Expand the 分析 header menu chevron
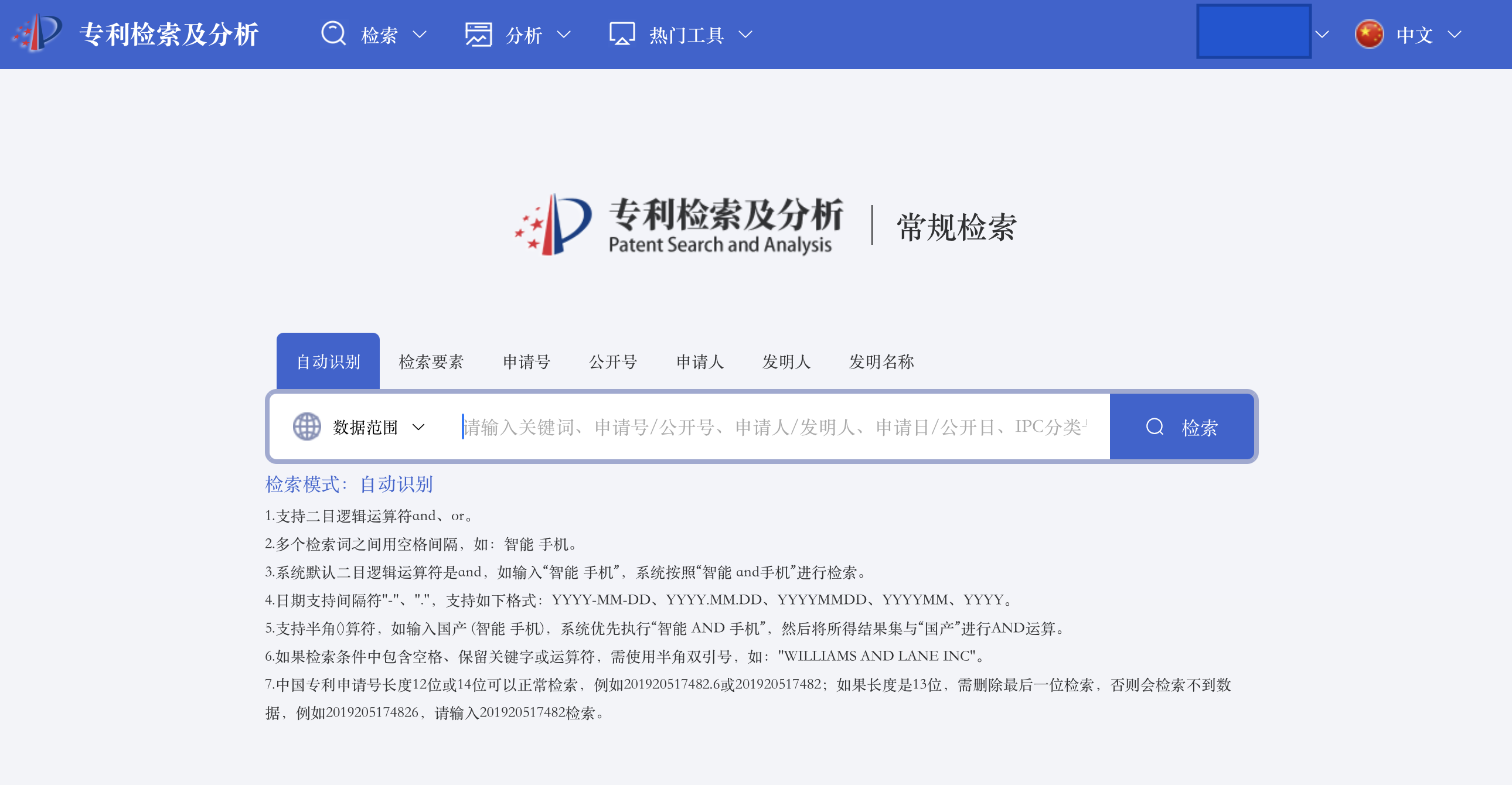The width and height of the screenshot is (1512, 785). click(563, 35)
